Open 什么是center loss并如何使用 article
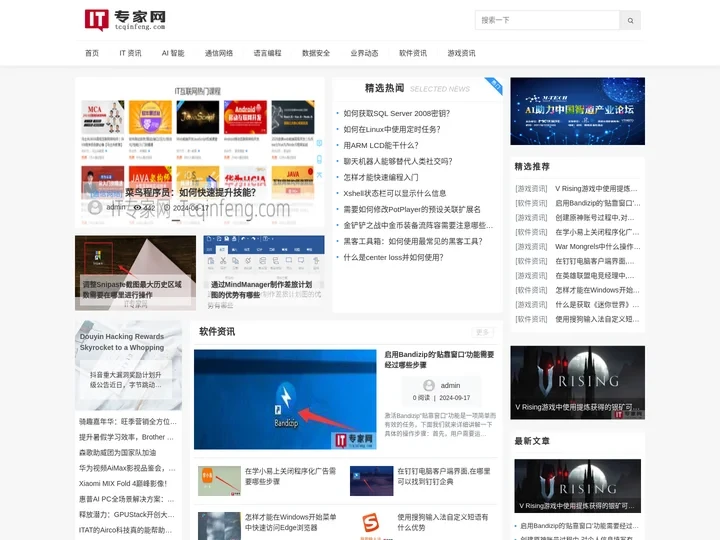The image size is (720, 540). click(x=394, y=258)
